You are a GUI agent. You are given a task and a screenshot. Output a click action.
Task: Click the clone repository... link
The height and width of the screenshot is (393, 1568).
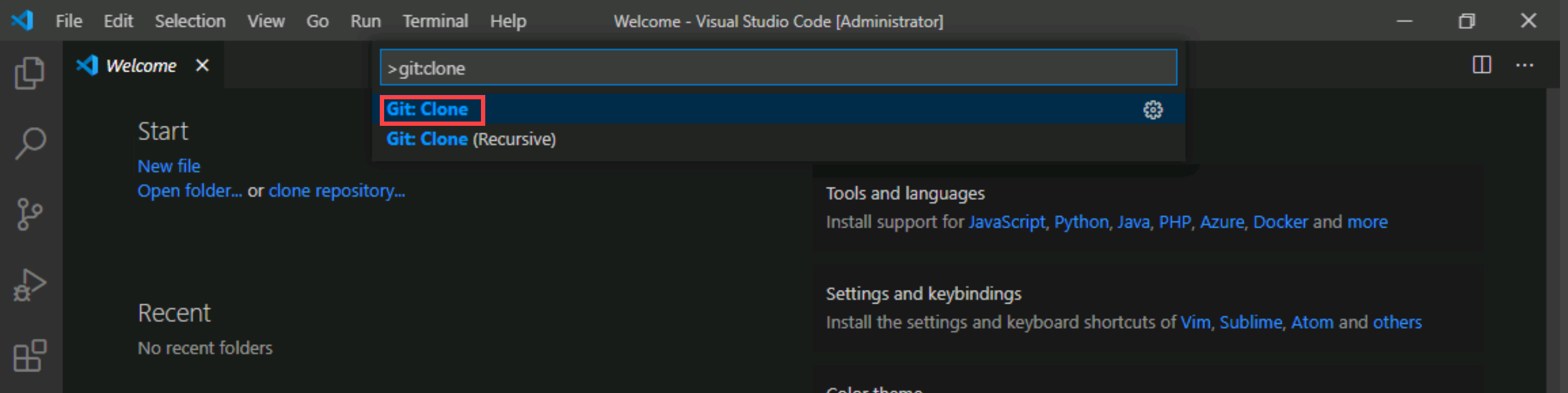point(337,191)
